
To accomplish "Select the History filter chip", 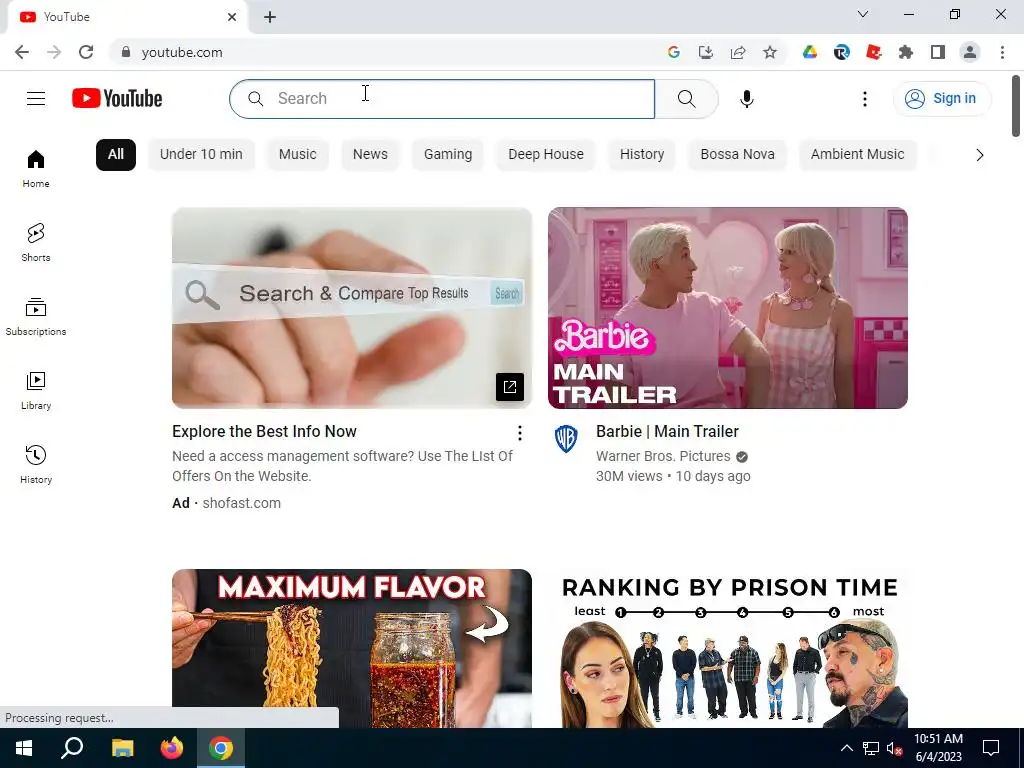I will pyautogui.click(x=642, y=155).
